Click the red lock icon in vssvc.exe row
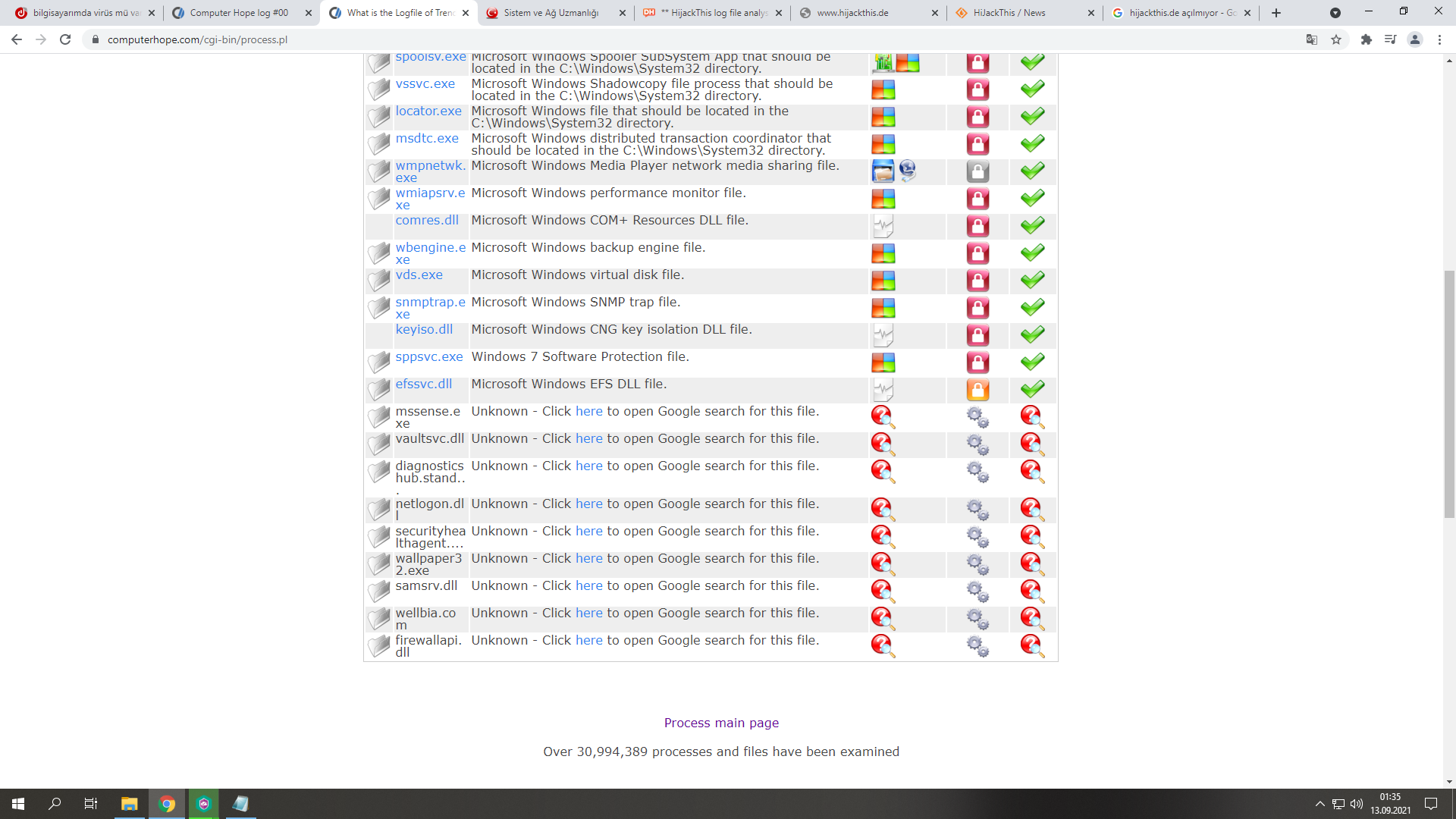 [x=977, y=89]
